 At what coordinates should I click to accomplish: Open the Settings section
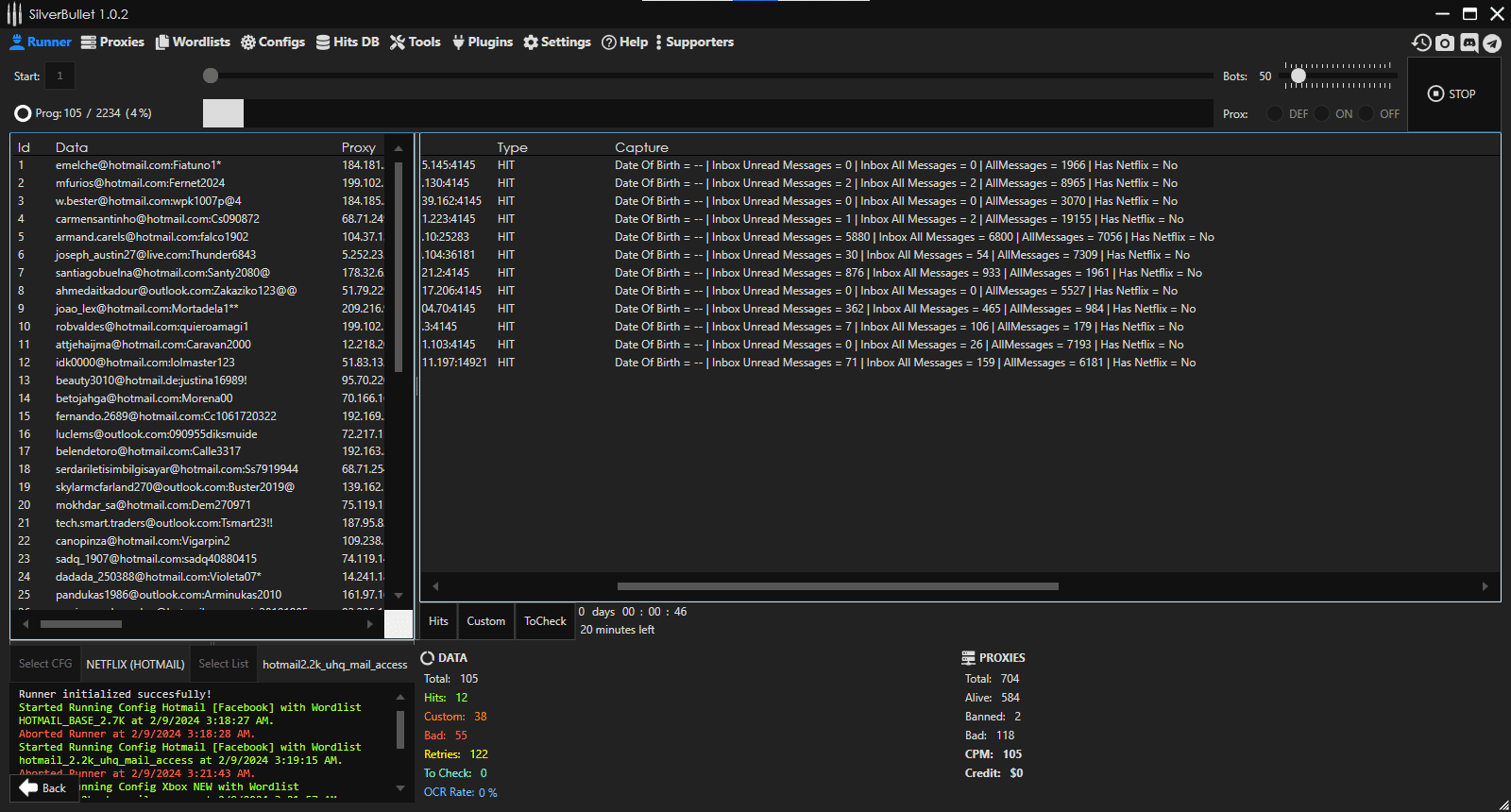tap(557, 42)
